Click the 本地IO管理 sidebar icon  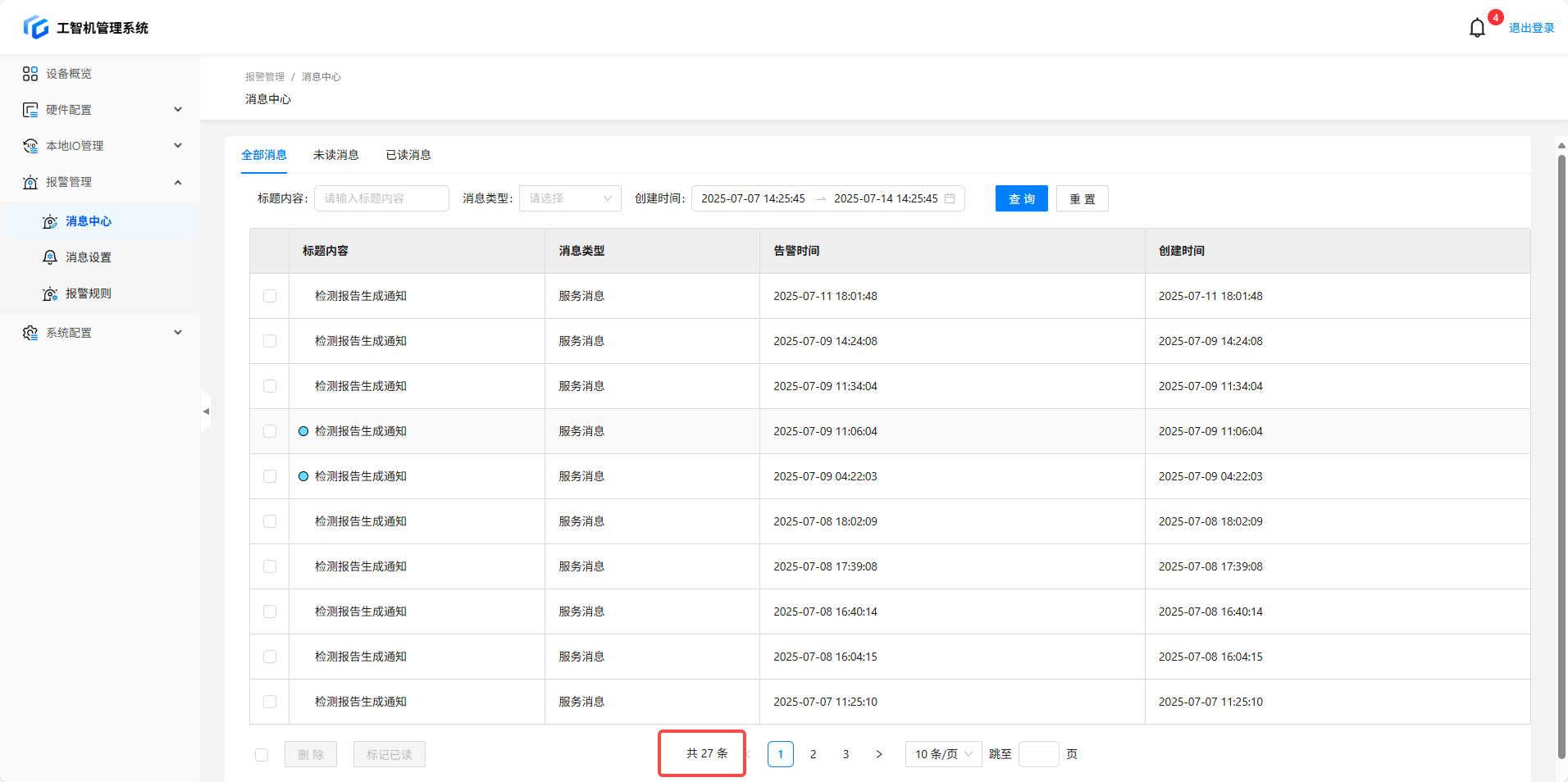tap(30, 146)
